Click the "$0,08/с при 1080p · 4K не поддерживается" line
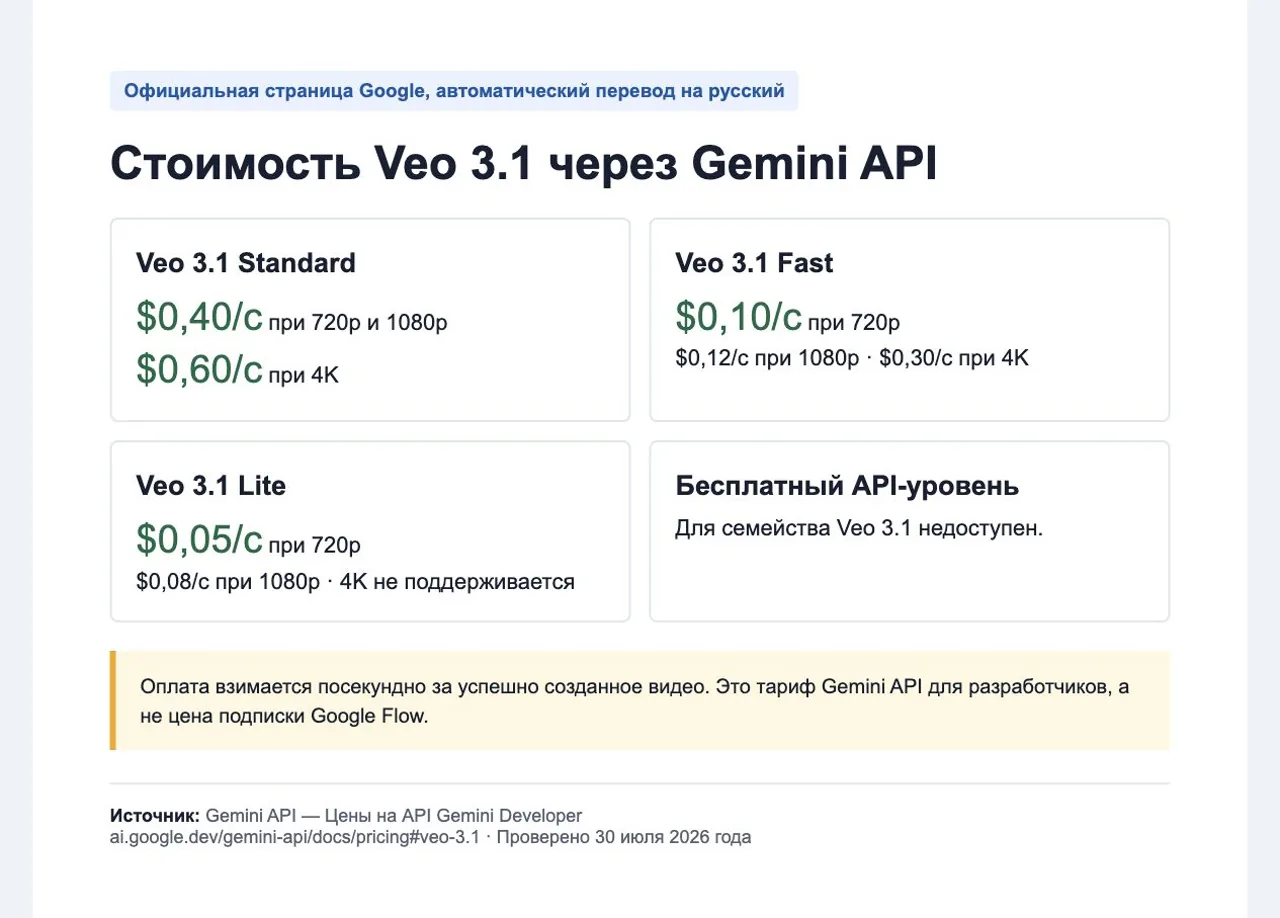This screenshot has width=1280, height=918. [x=355, y=581]
